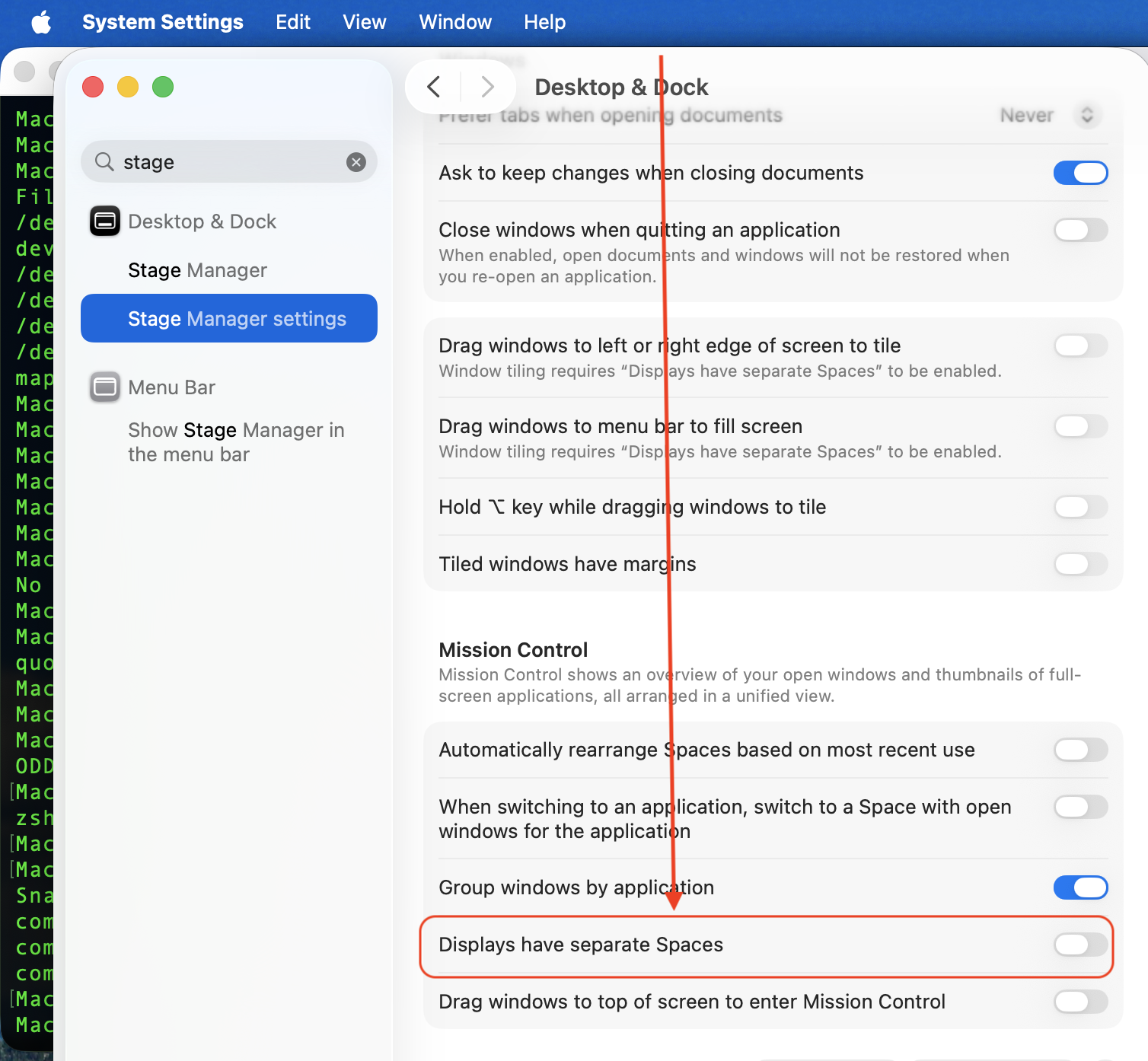This screenshot has width=1148, height=1061.
Task: Click the Menu Bar sidebar heading text
Action: click(x=171, y=387)
